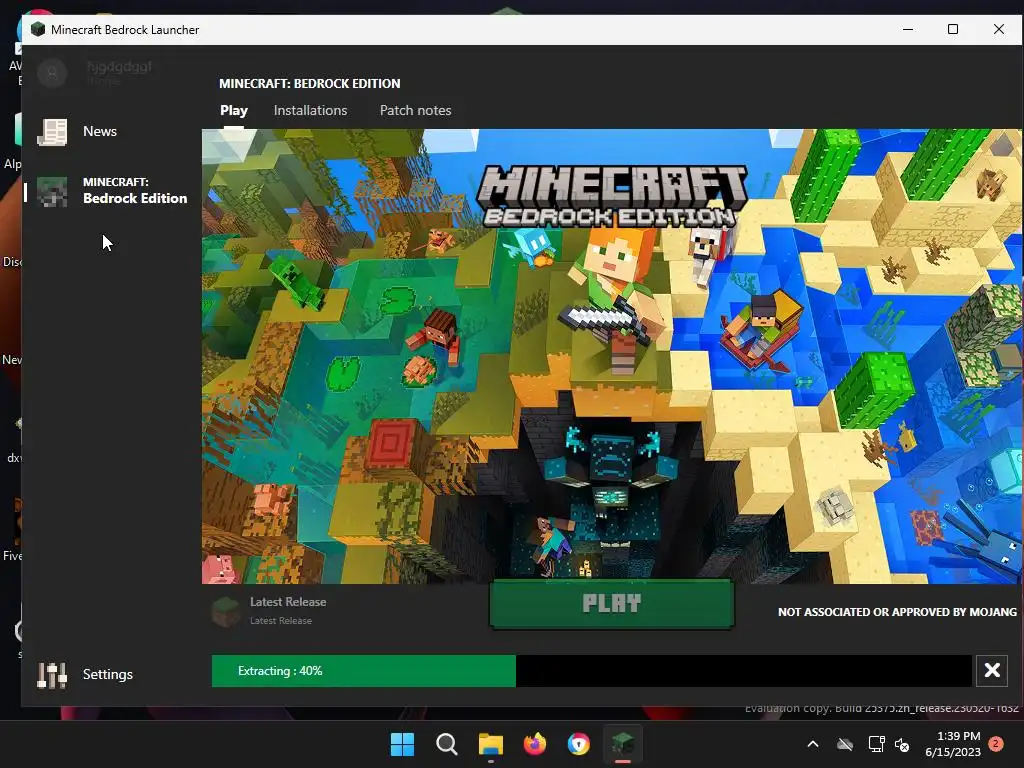Click the MINECRAFT: BEDROCK EDITION heading
This screenshot has width=1024, height=768.
[x=310, y=84]
